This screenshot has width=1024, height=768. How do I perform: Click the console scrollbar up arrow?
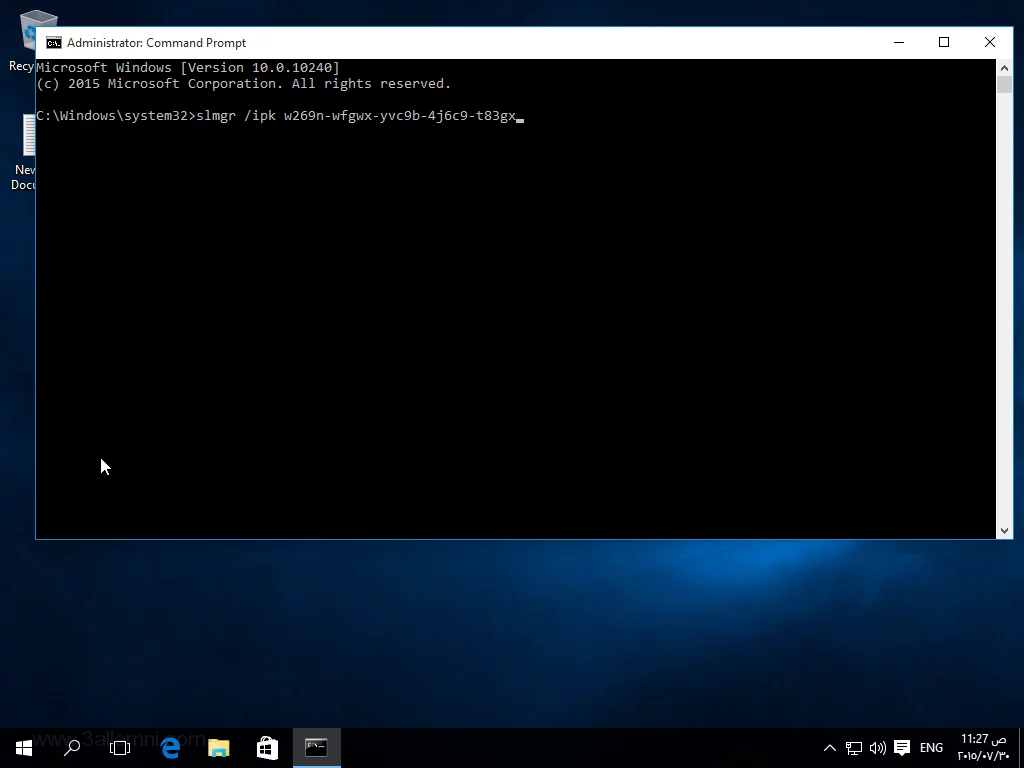[x=1004, y=68]
